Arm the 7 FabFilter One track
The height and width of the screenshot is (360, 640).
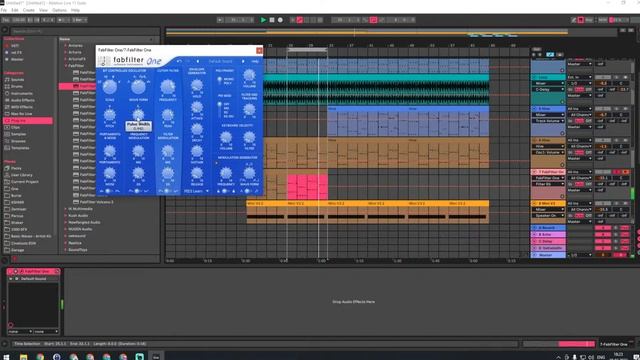625,172
